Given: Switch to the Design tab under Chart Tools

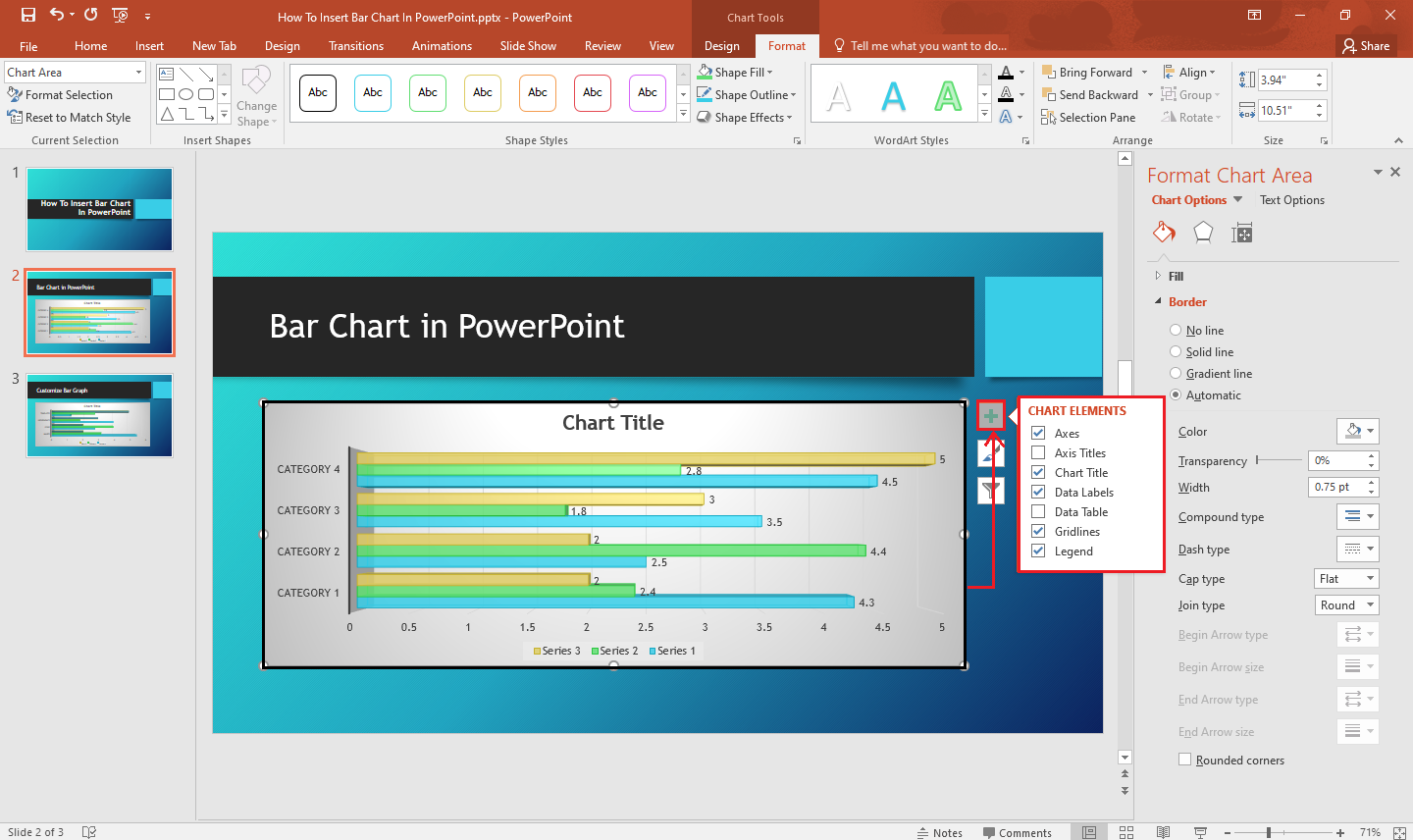Looking at the screenshot, I should pyautogui.click(x=722, y=45).
